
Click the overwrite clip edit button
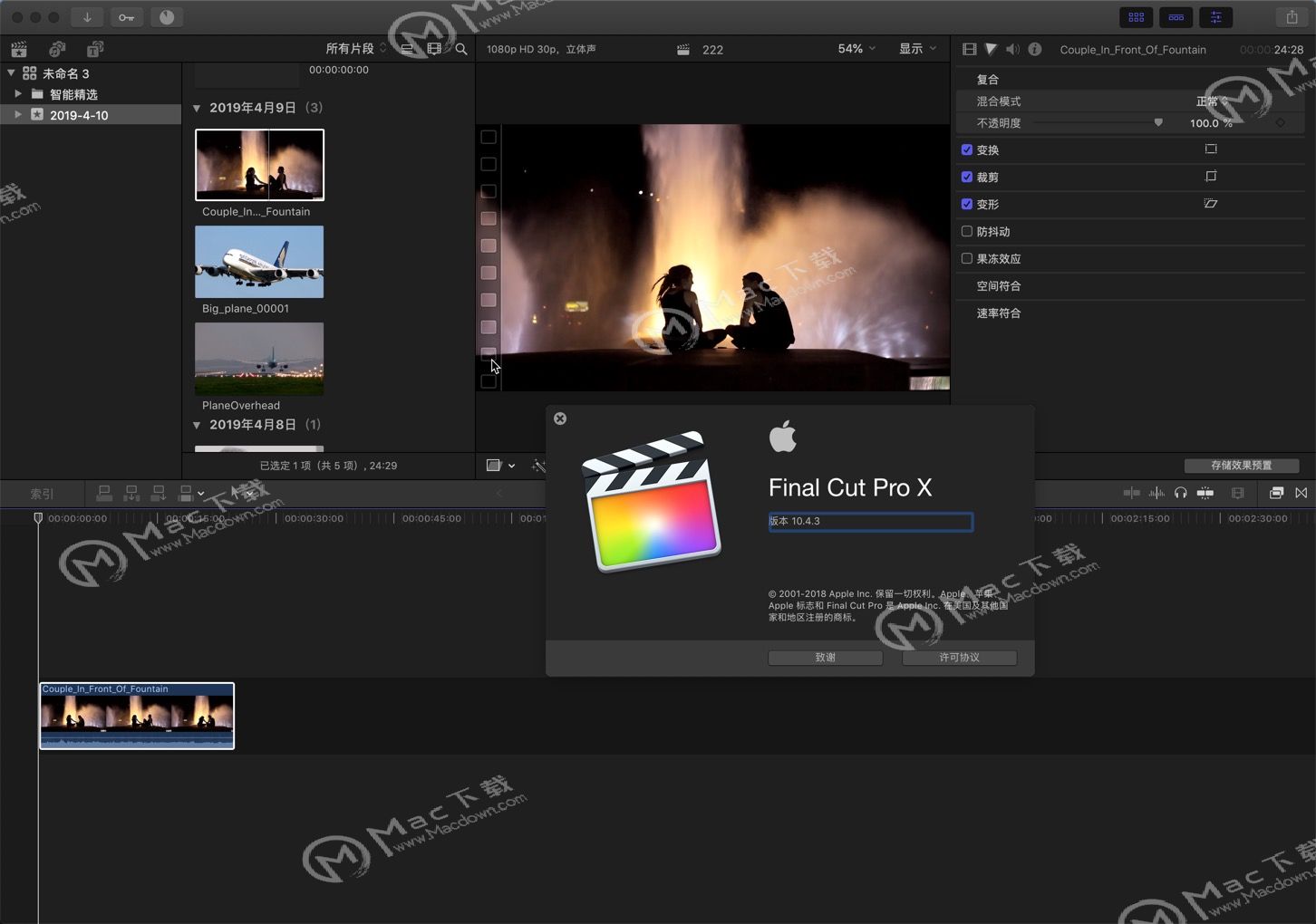186,493
